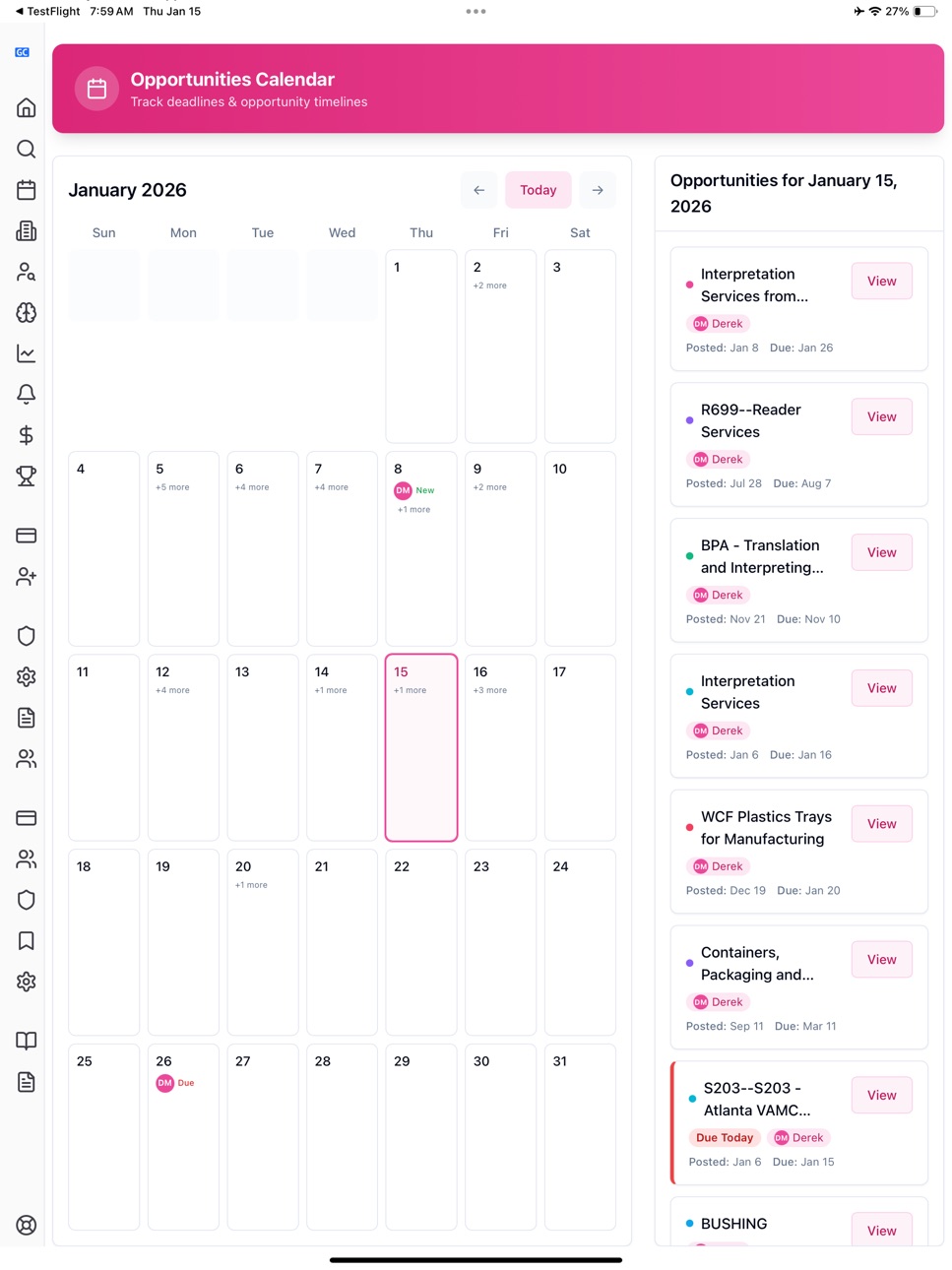Open the bell notifications sidebar icon
This screenshot has width=952, height=1270.
(27, 394)
